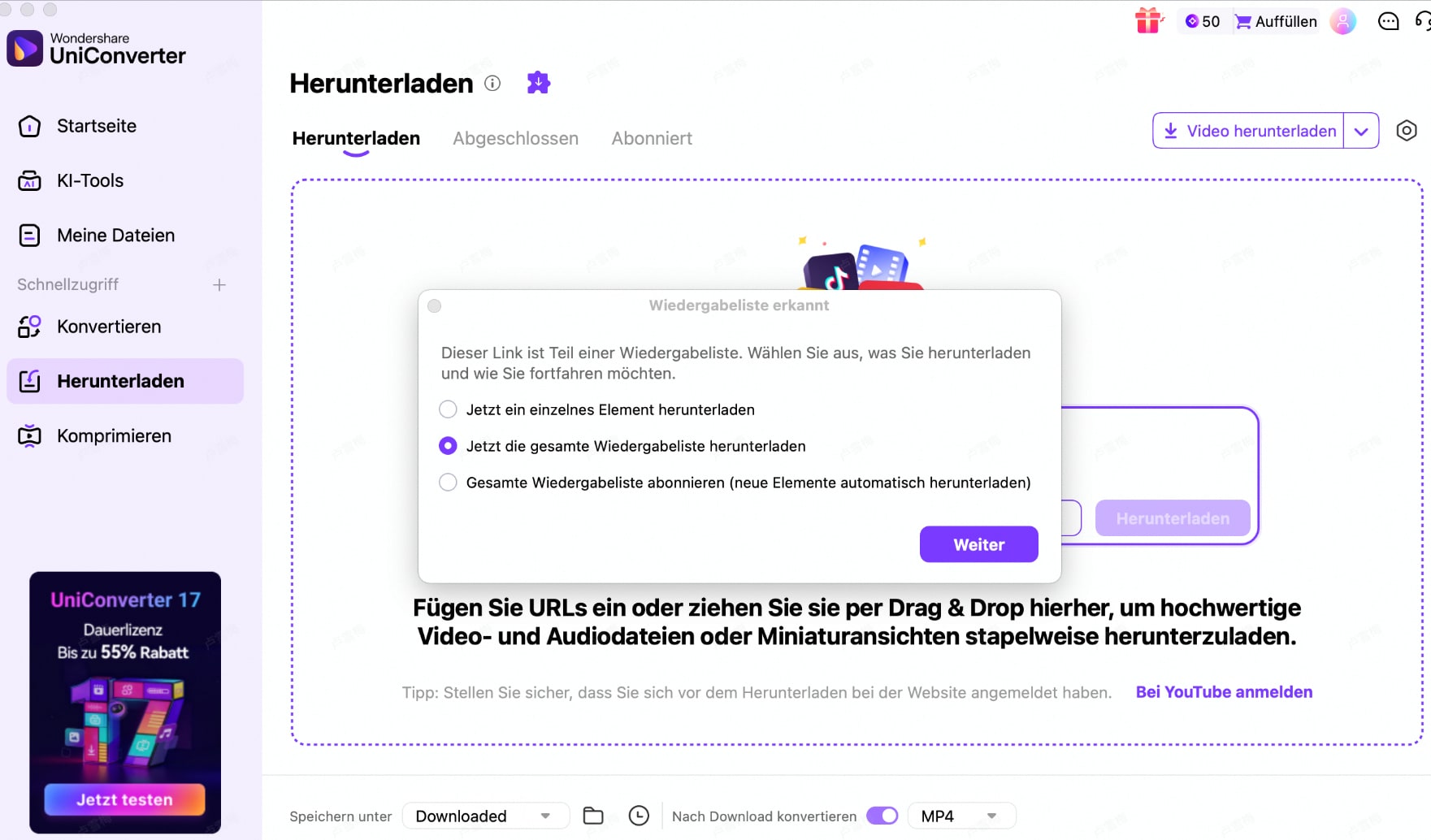Image resolution: width=1431 pixels, height=840 pixels.
Task: Choose 'Gesamte Wiedergabeliste abonnieren' option
Action: pos(448,482)
